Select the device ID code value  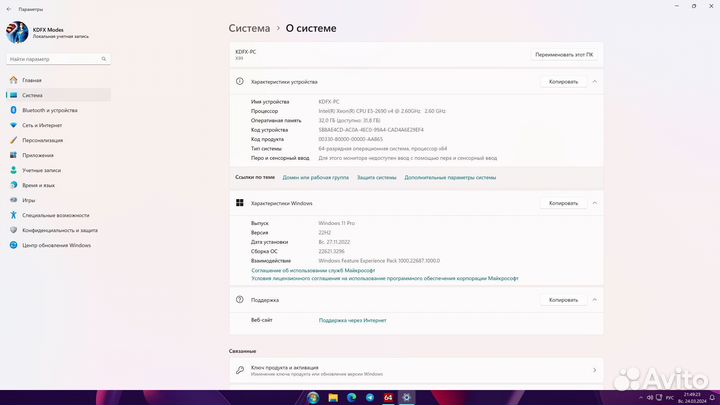click(371, 130)
